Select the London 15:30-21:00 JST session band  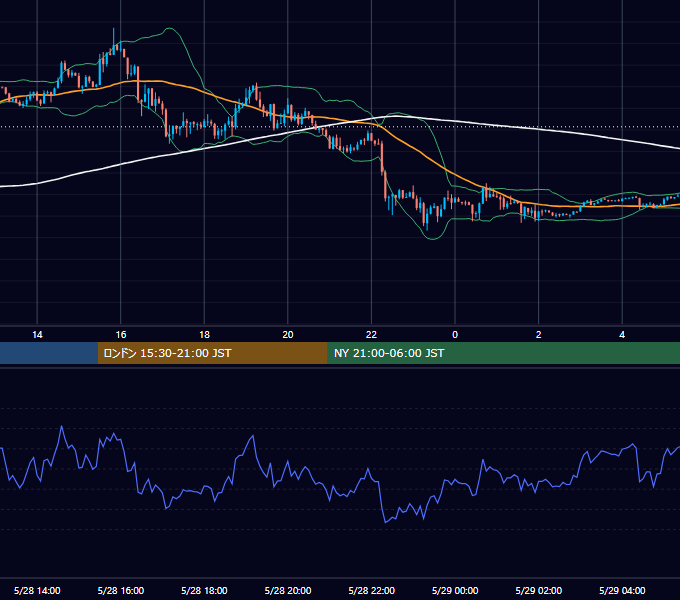212,353
